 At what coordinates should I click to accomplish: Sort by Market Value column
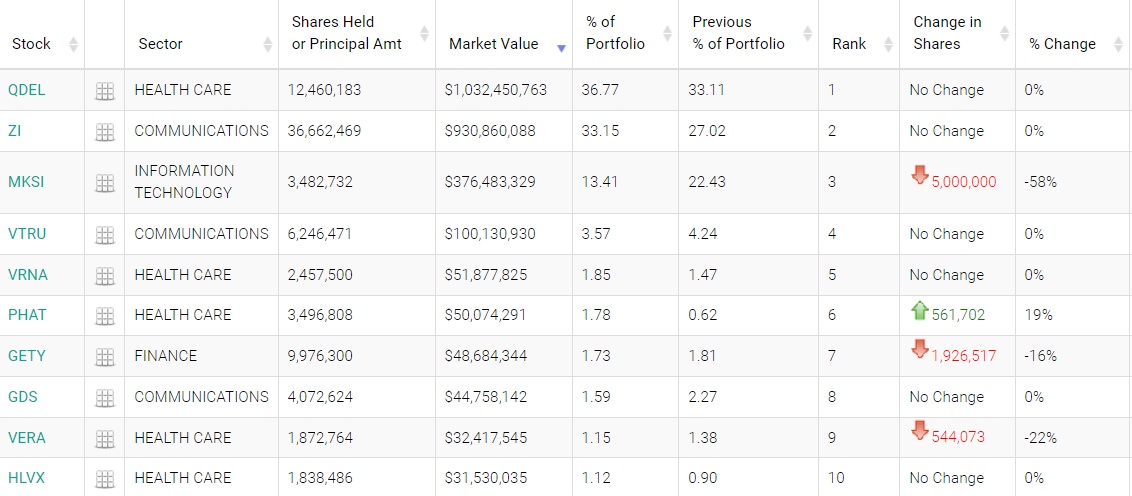coord(493,44)
